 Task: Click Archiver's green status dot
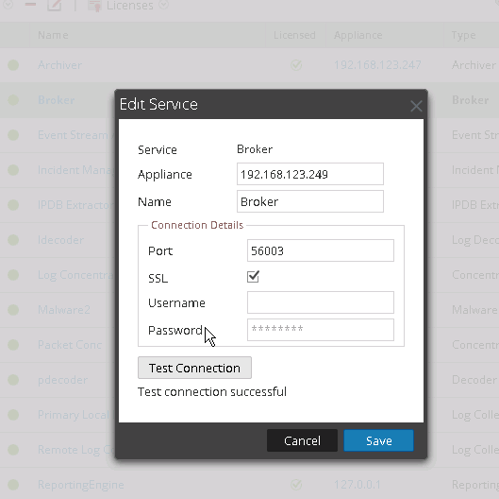[13, 65]
